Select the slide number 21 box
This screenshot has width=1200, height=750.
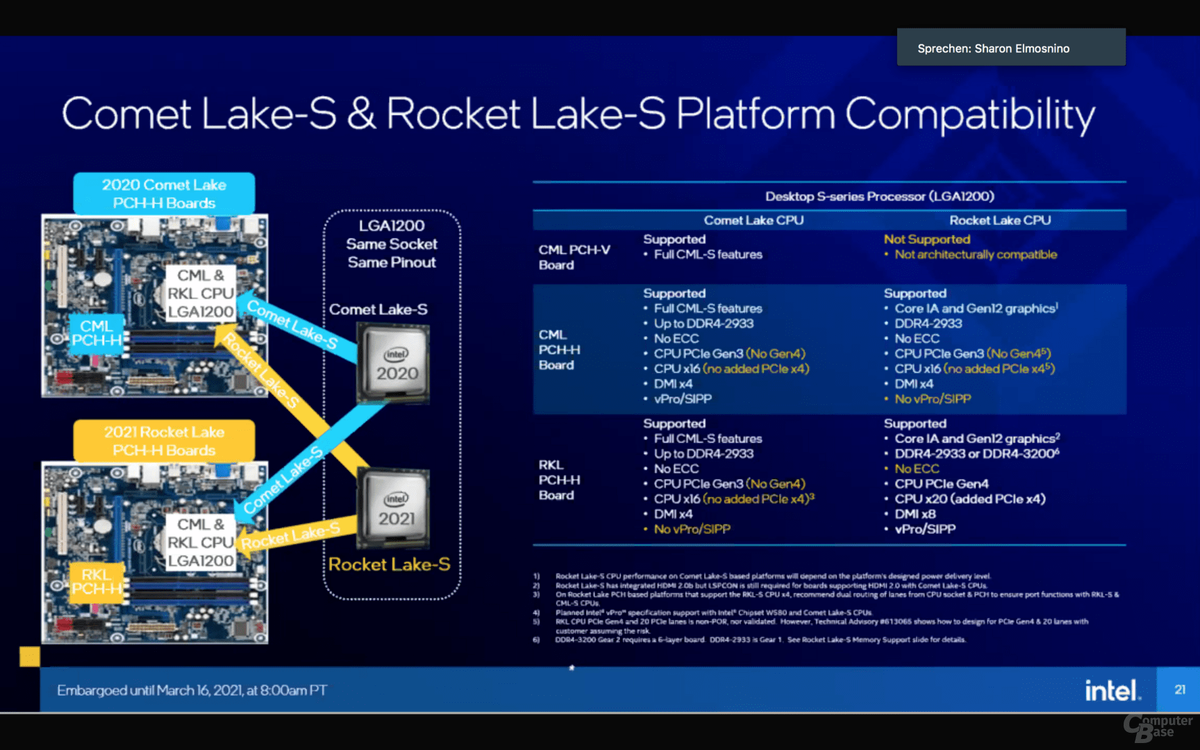tap(1180, 690)
